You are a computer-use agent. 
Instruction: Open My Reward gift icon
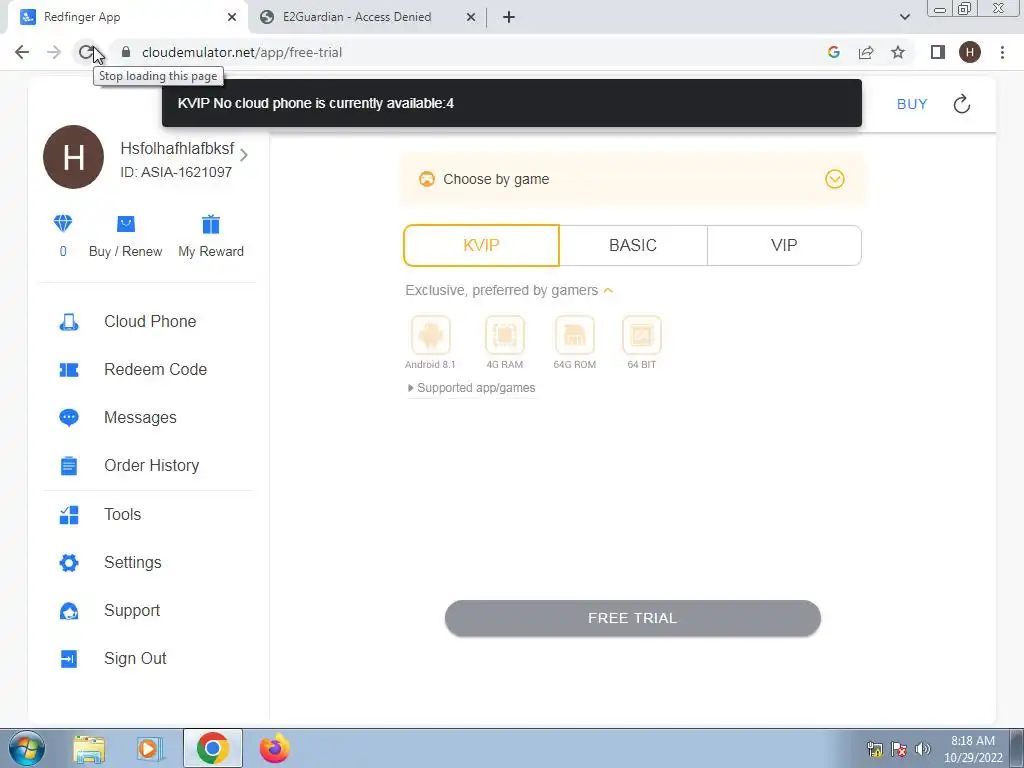click(211, 224)
